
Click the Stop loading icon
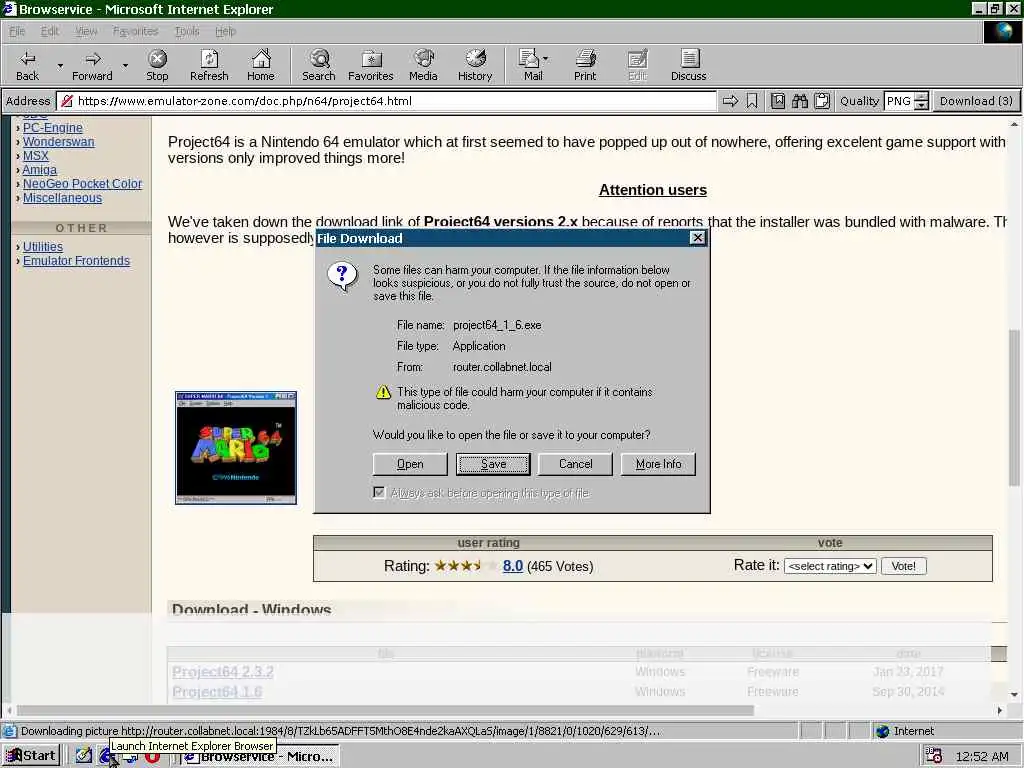157,59
